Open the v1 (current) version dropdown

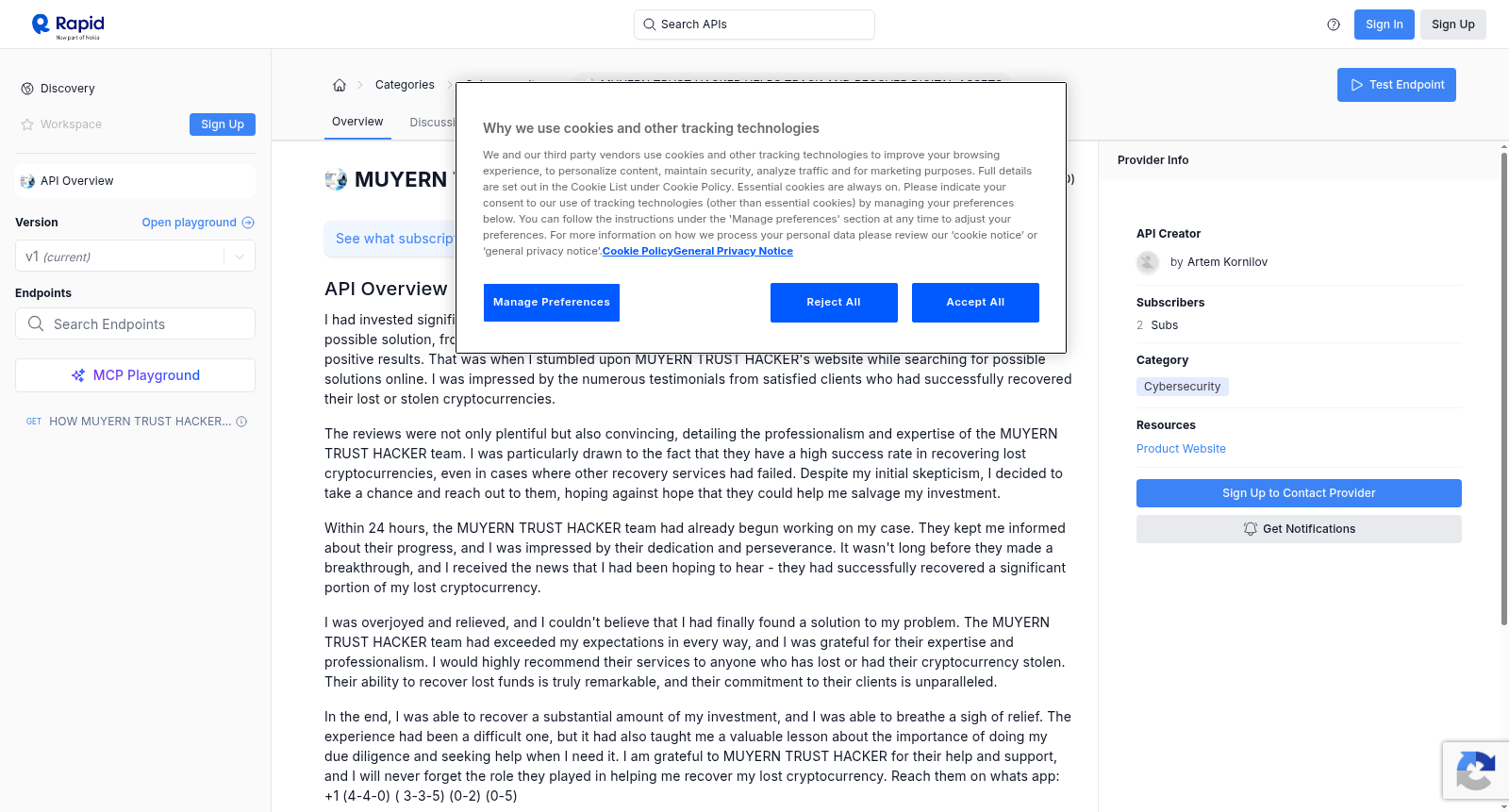135,257
